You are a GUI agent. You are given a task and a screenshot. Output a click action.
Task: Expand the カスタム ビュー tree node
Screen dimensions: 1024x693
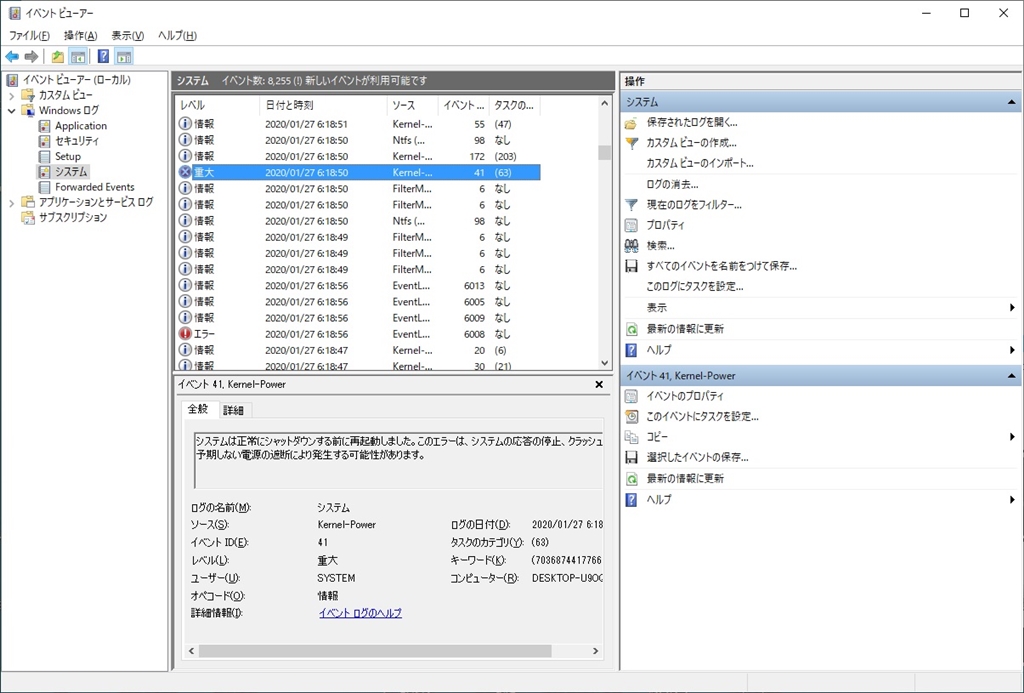[12, 95]
